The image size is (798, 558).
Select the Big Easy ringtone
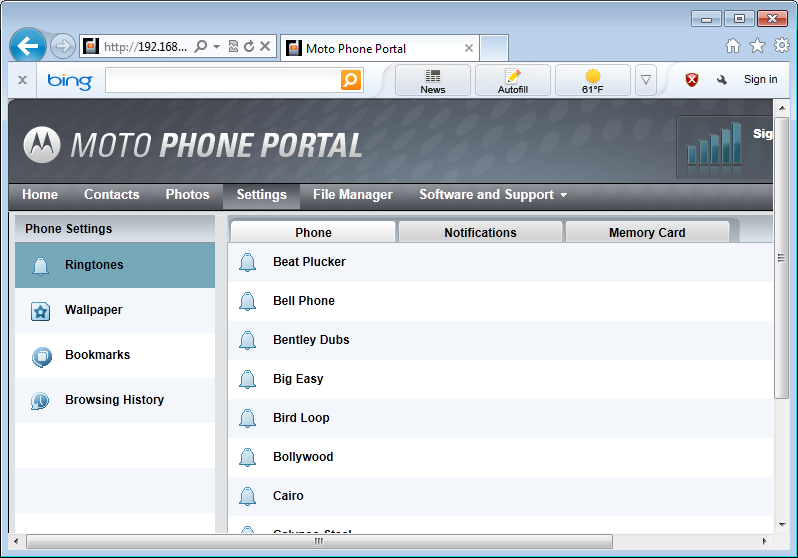(x=501, y=379)
